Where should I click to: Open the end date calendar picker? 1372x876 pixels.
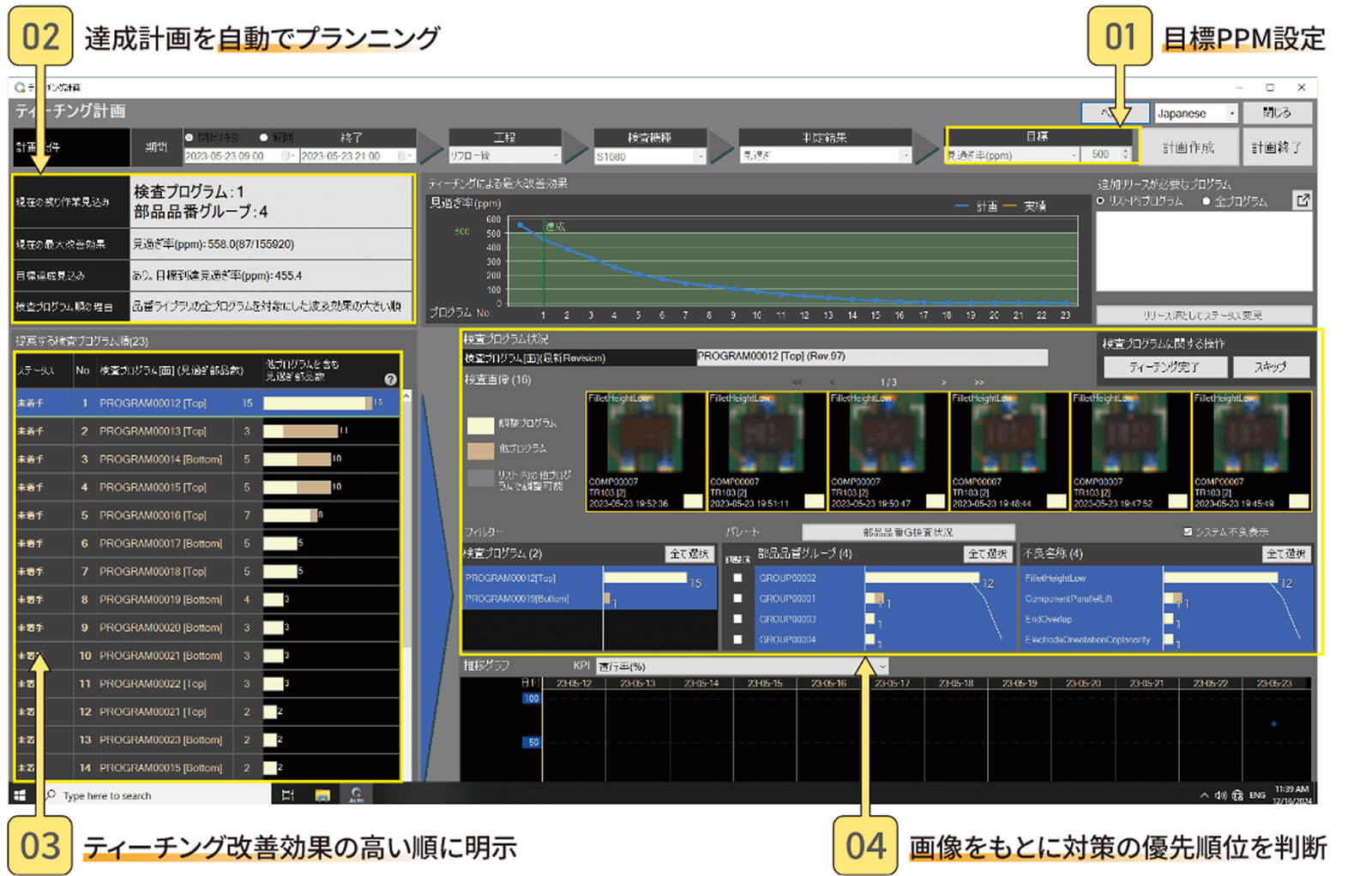click(x=404, y=156)
